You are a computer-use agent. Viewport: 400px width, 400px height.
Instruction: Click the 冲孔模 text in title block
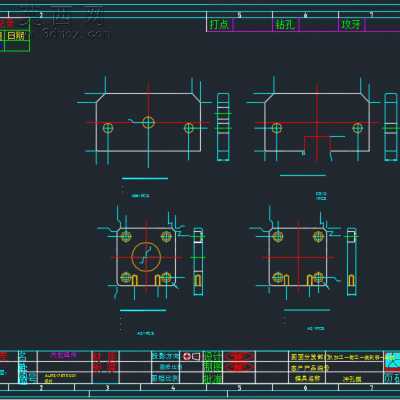(353, 379)
